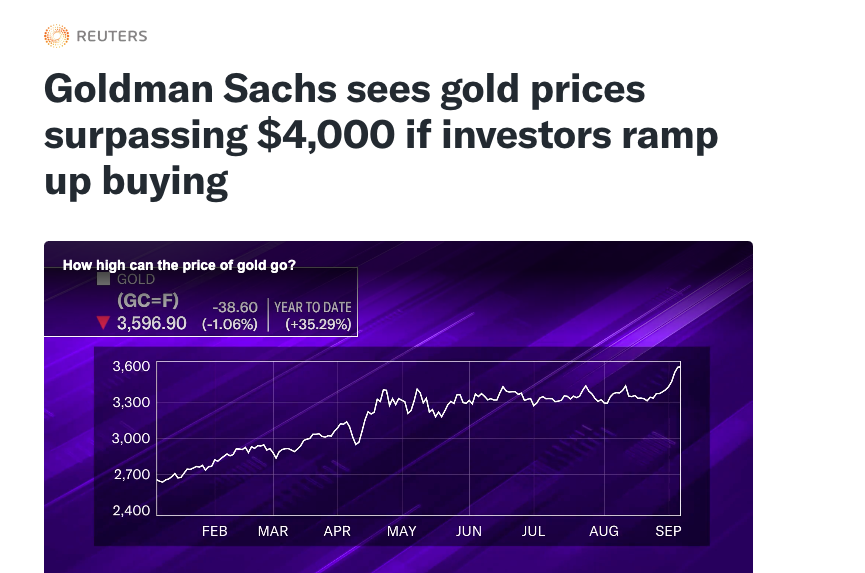The width and height of the screenshot is (865, 573).
Task: Click the 3,600 value on the price axis
Action: pos(130,367)
